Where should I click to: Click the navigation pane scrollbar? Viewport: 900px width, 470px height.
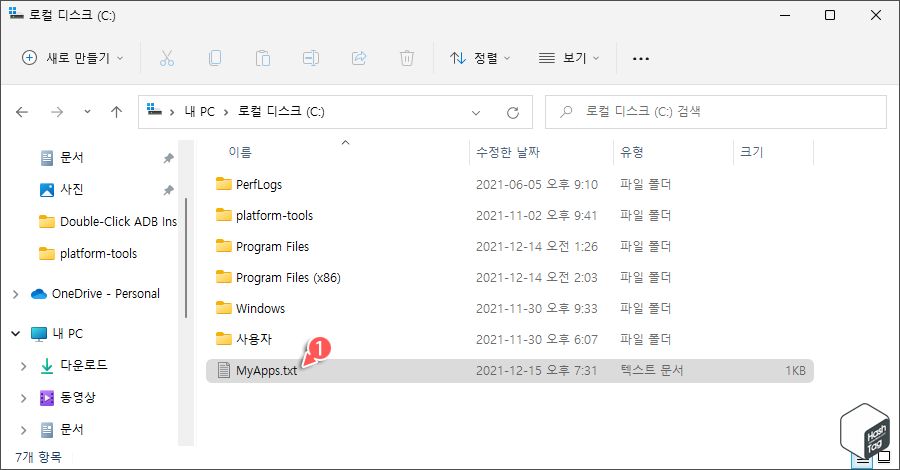tap(186, 258)
